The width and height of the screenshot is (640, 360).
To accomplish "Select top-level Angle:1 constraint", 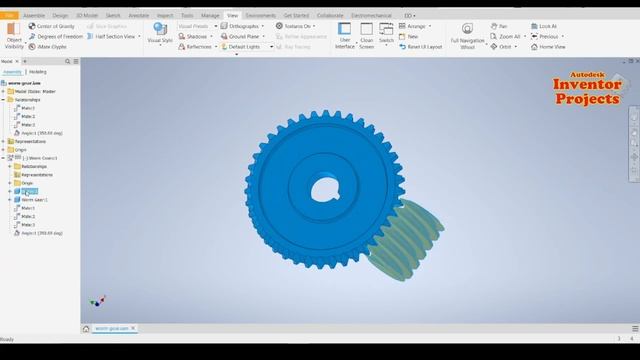I will click(38, 133).
